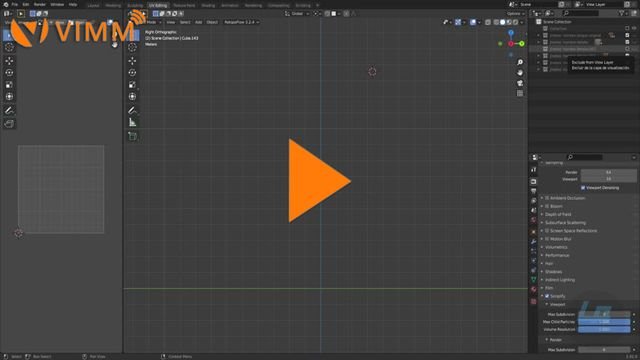Open viewport Object menu
This screenshot has width=640, height=360.
point(212,22)
